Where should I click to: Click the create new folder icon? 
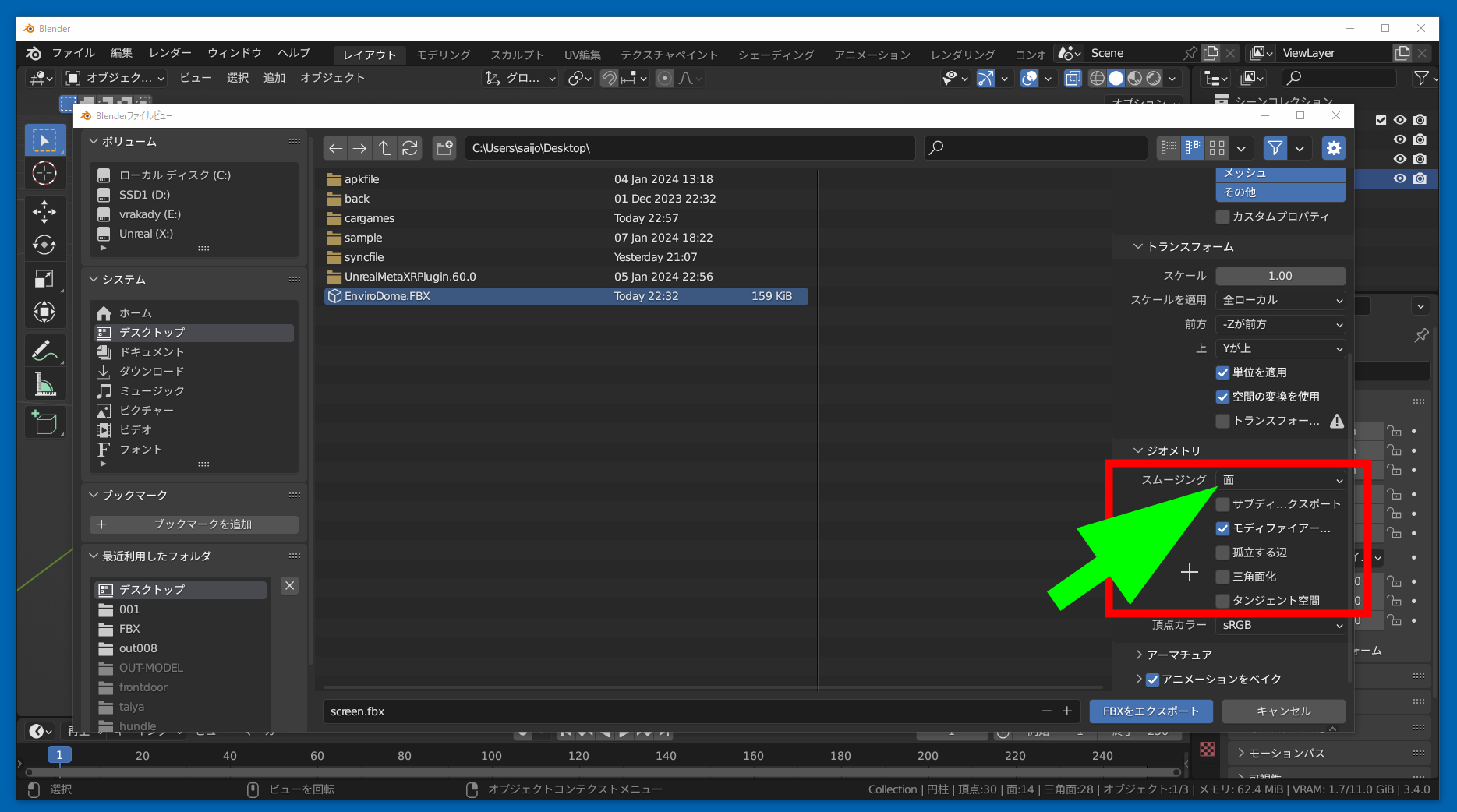[x=444, y=148]
